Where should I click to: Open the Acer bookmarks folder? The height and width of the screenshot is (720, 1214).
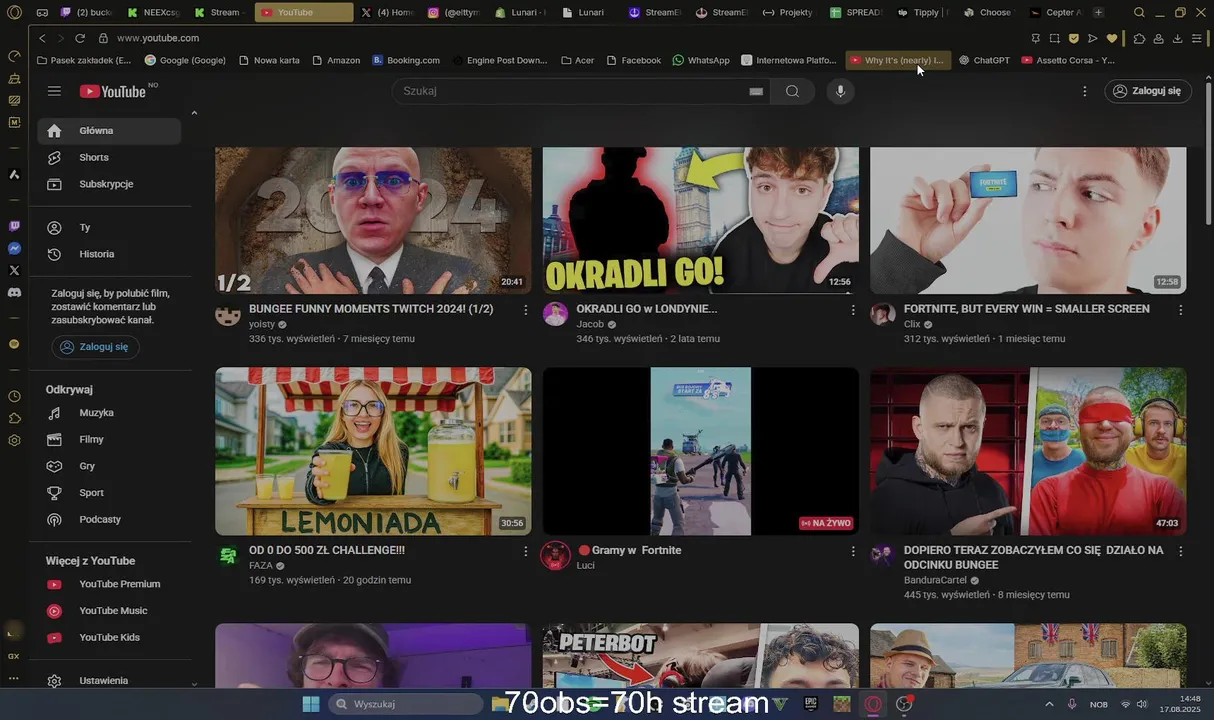tap(578, 60)
